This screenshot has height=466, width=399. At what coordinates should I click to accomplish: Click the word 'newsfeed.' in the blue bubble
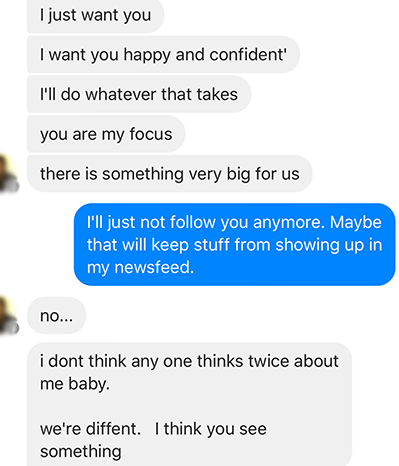(154, 267)
